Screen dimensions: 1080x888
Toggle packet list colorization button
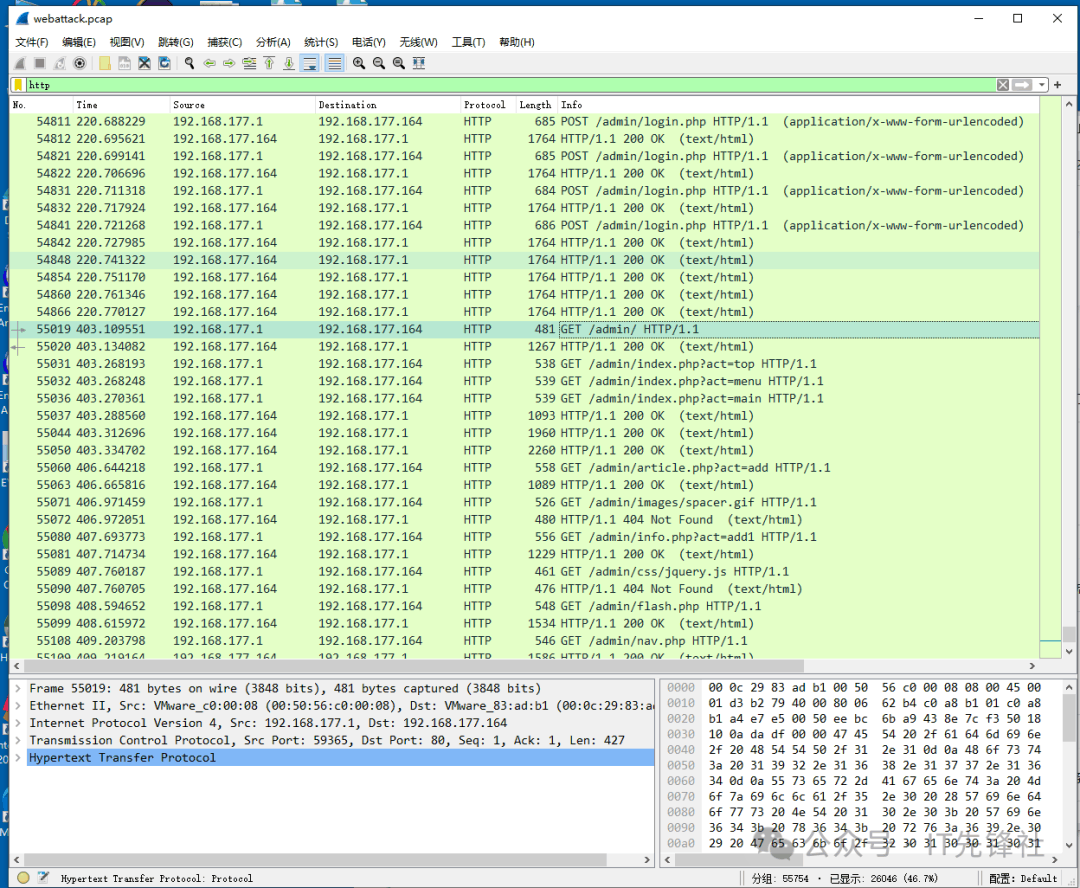click(334, 63)
